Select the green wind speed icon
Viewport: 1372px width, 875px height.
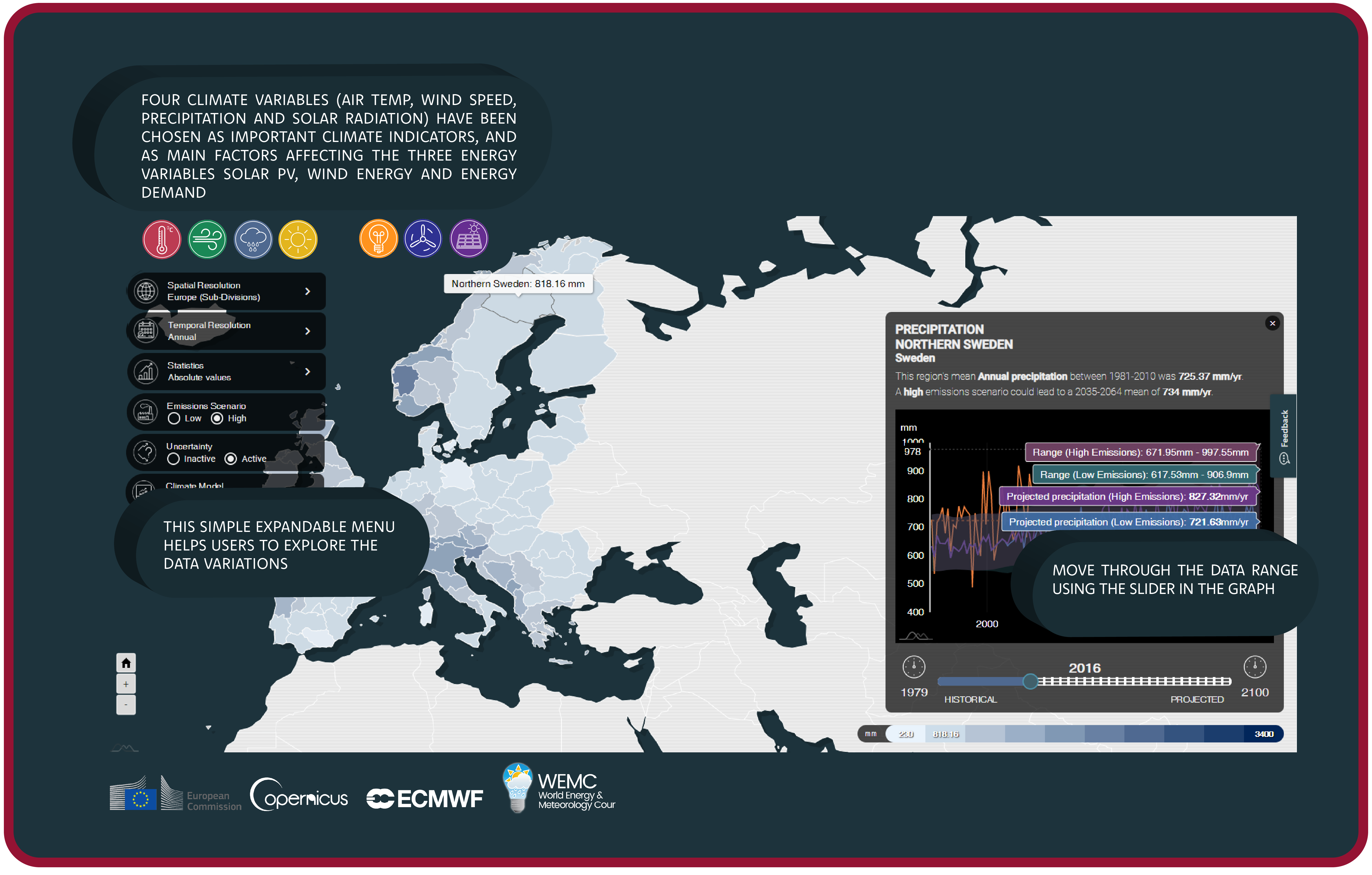tap(207, 239)
